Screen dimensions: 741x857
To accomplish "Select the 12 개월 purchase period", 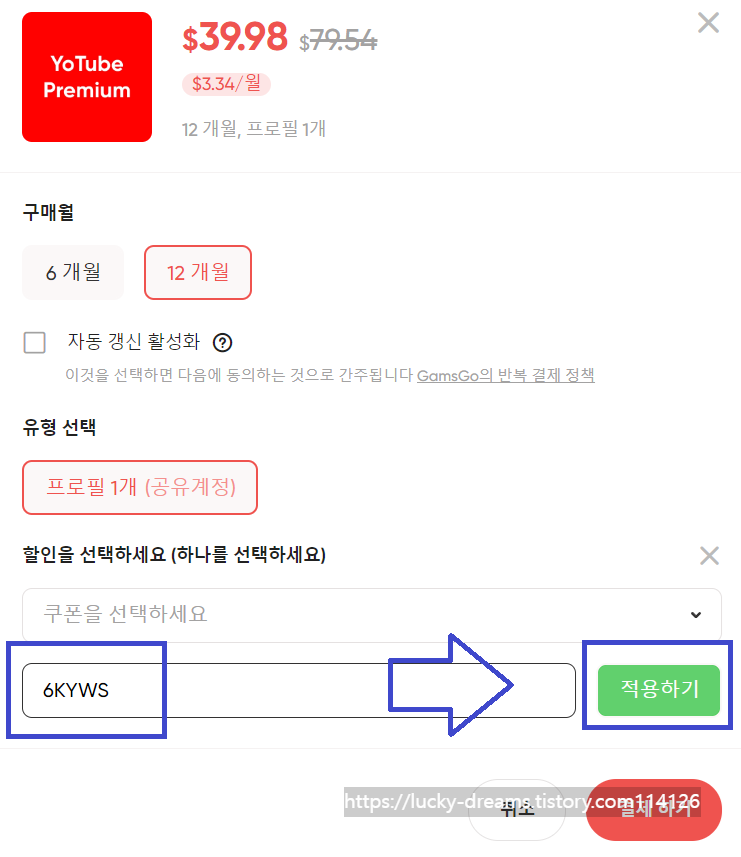I will tap(198, 272).
